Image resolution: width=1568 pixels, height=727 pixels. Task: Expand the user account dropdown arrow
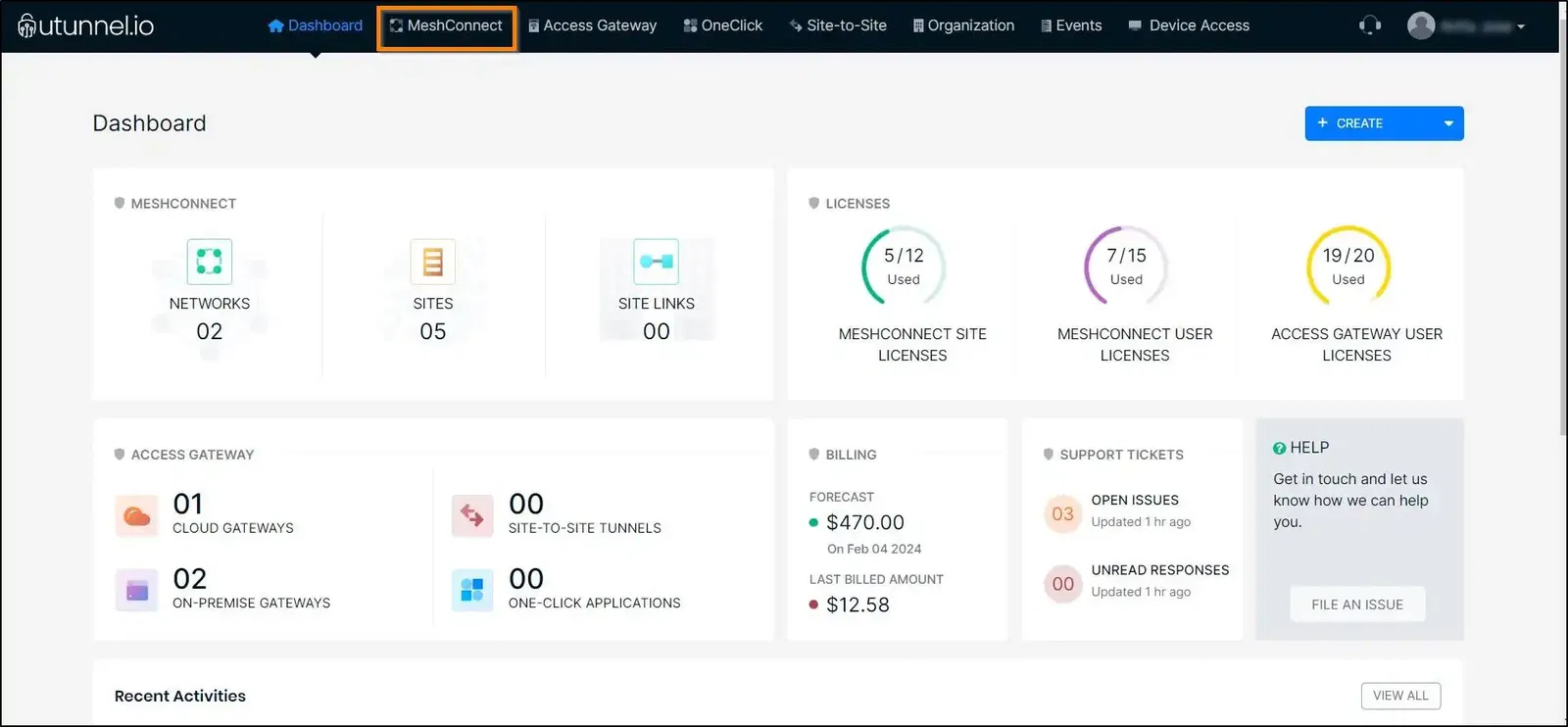click(1521, 27)
